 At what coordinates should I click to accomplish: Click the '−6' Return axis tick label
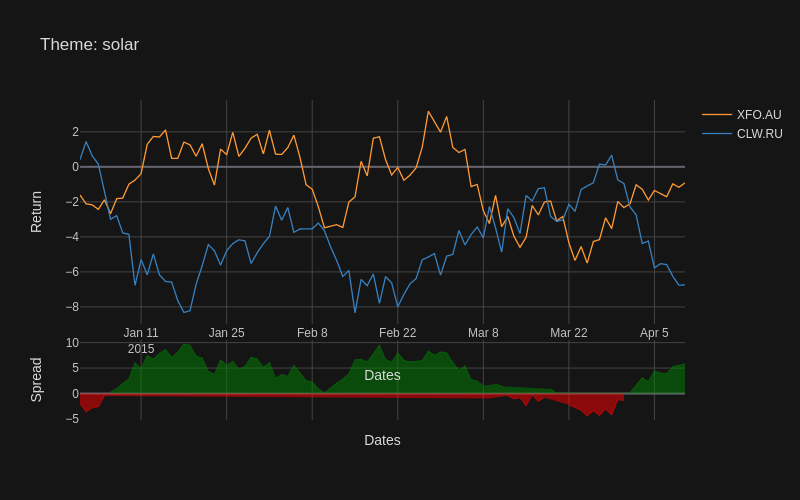point(72,272)
